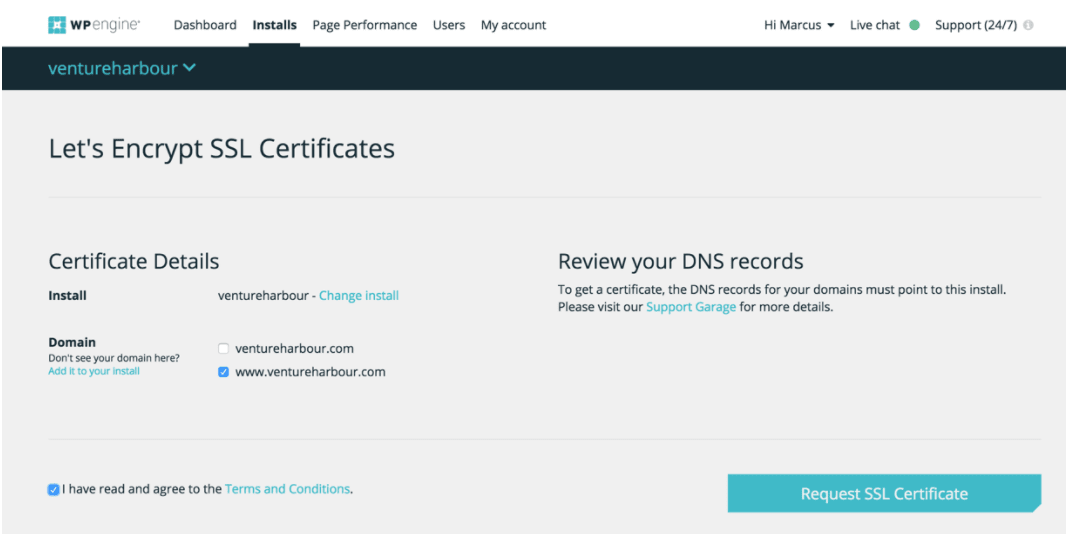1066x534 pixels.
Task: Click Request SSL Certificate button
Action: [x=884, y=494]
